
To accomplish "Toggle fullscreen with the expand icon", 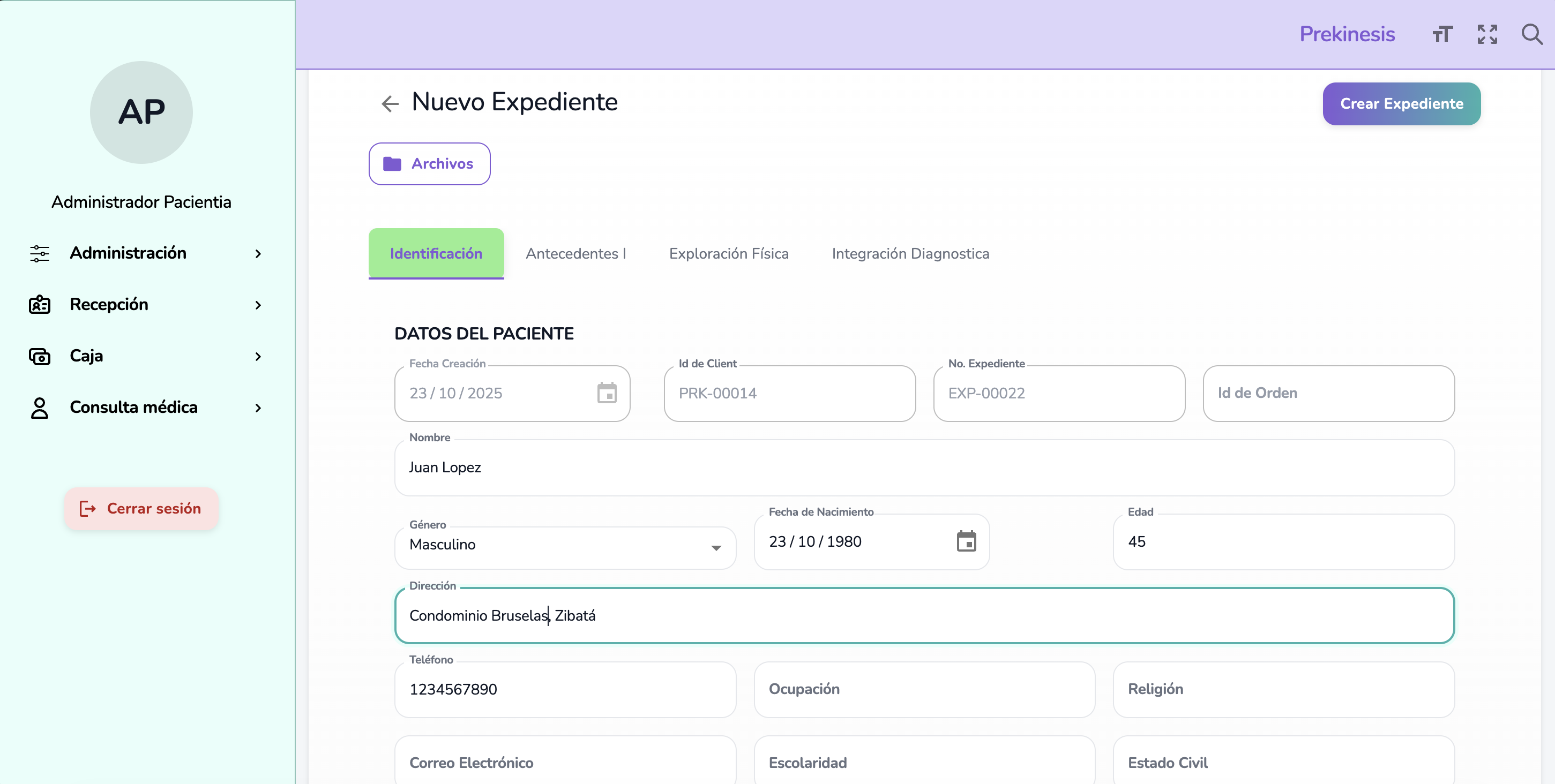I will point(1487,34).
